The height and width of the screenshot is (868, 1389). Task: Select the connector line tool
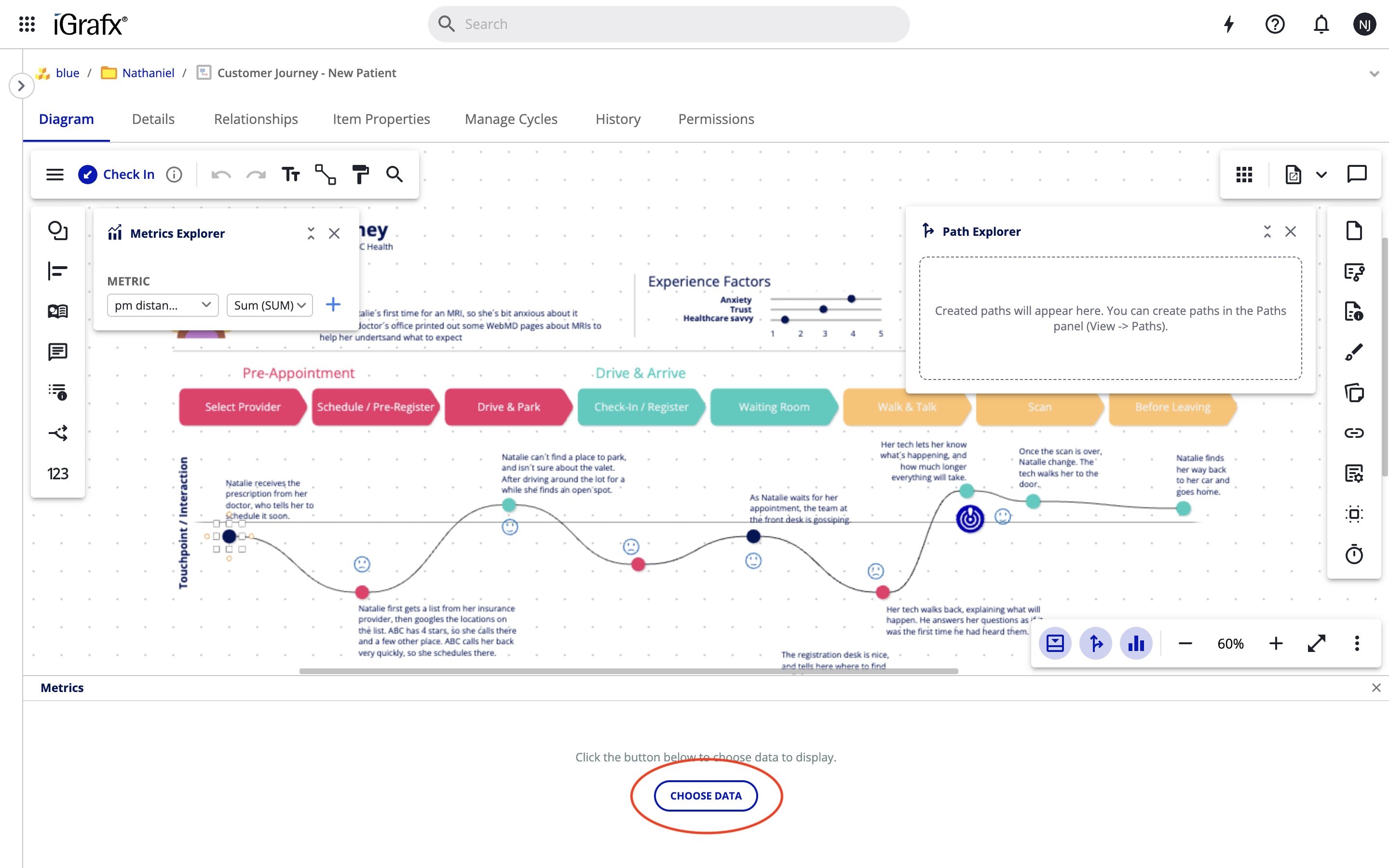click(326, 175)
